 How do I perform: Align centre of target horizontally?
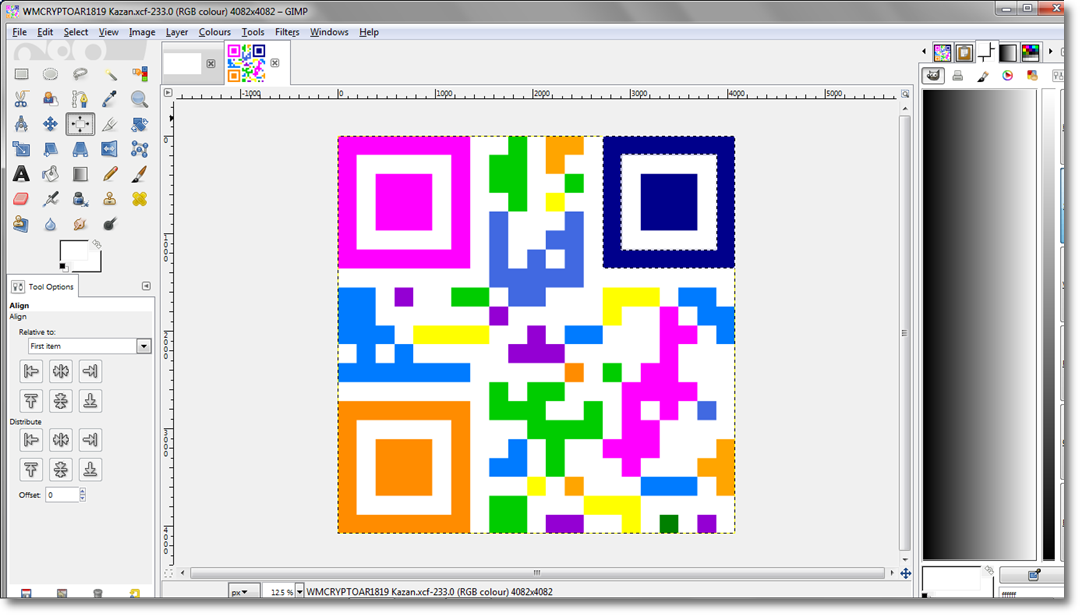[61, 372]
